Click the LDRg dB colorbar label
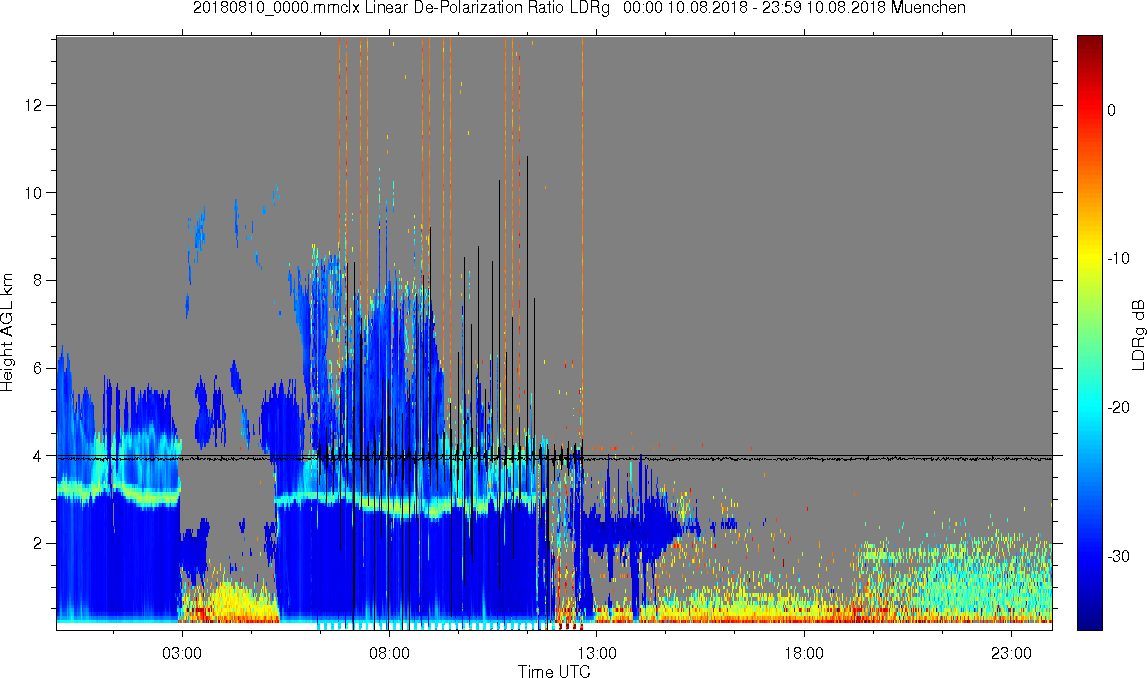This screenshot has height=678, width=1147. point(1137,334)
